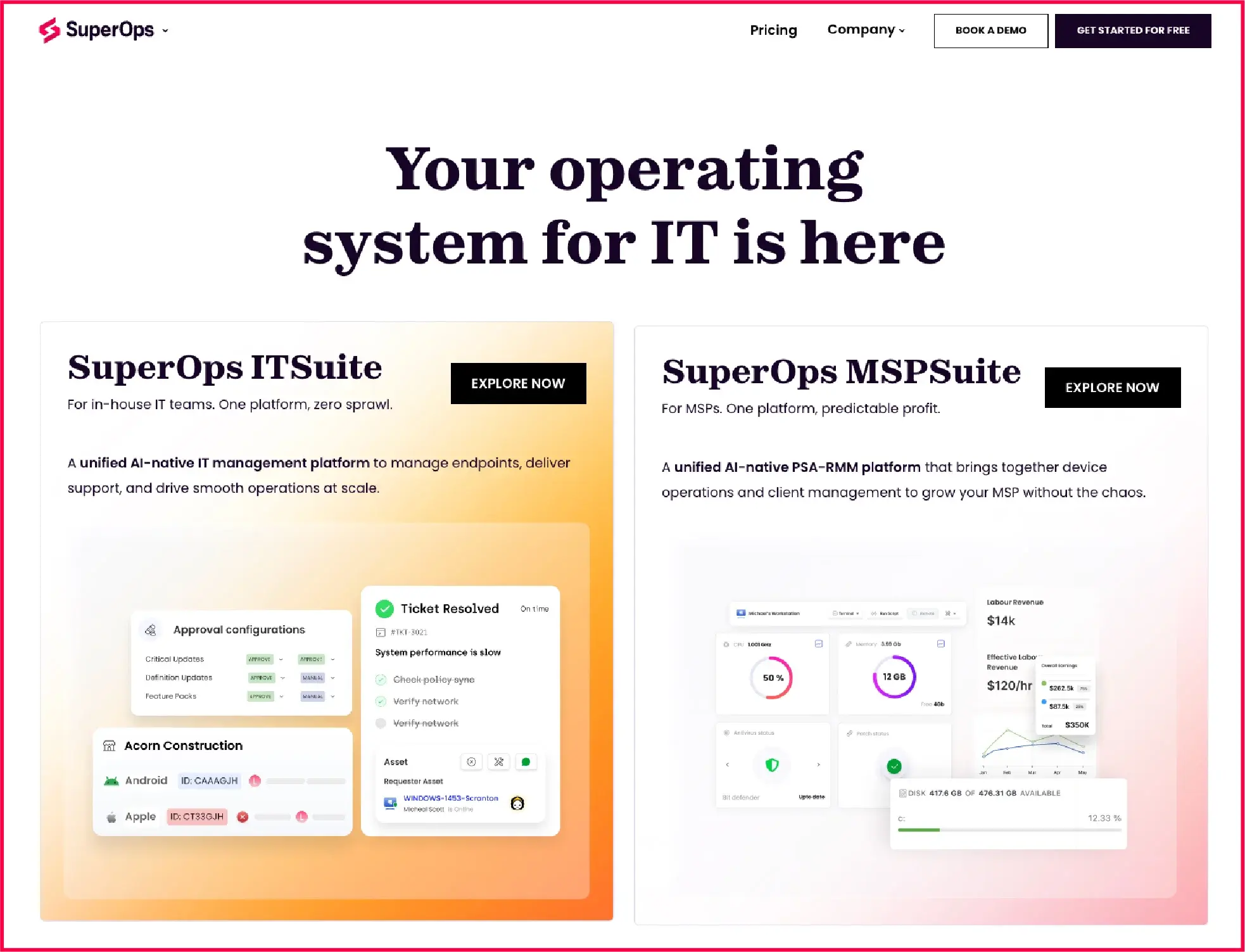The width and height of the screenshot is (1245, 952).
Task: Click the green shield antivirus icon
Action: 772,765
